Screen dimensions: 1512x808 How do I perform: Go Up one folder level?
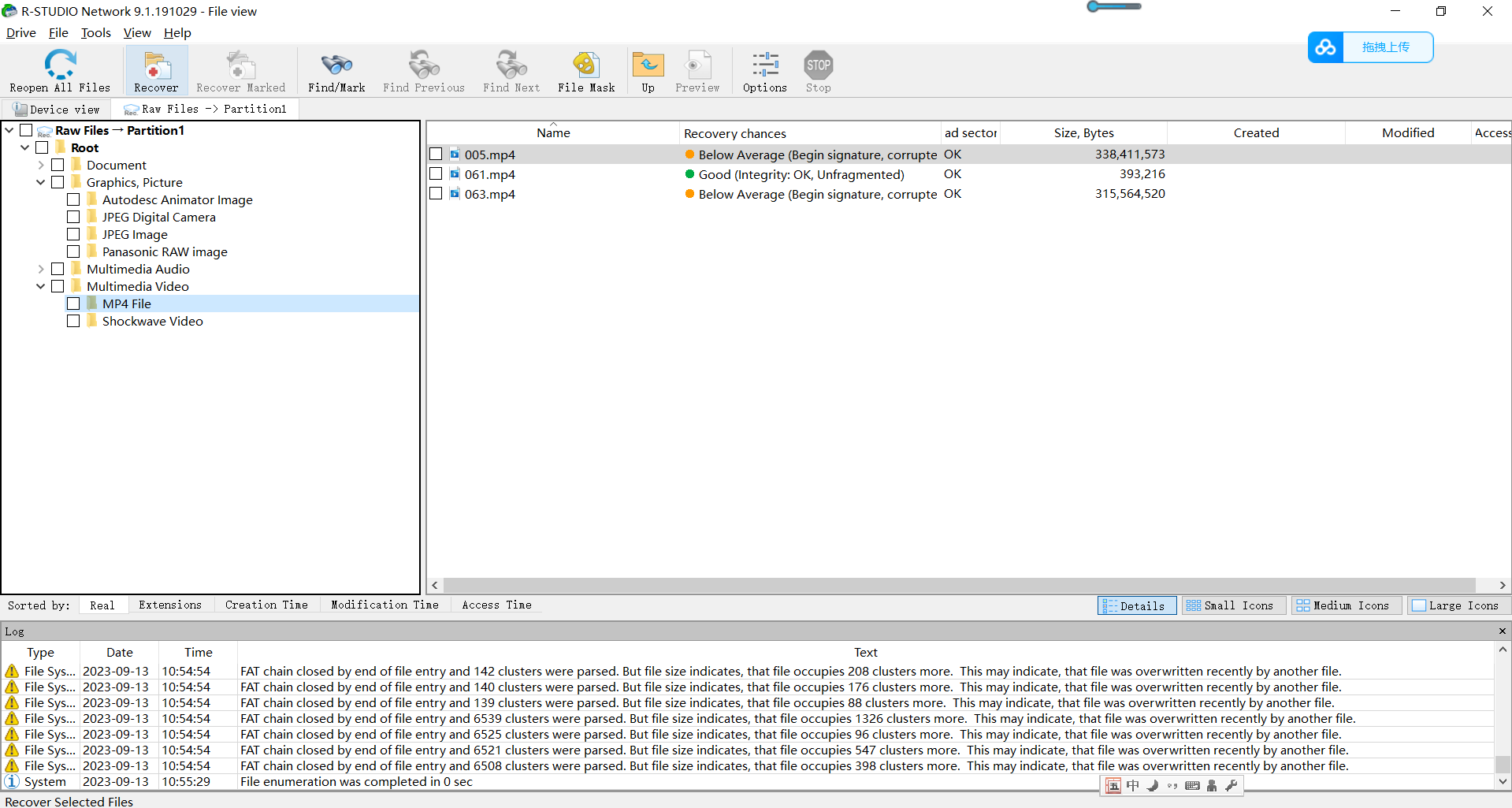[x=648, y=64]
